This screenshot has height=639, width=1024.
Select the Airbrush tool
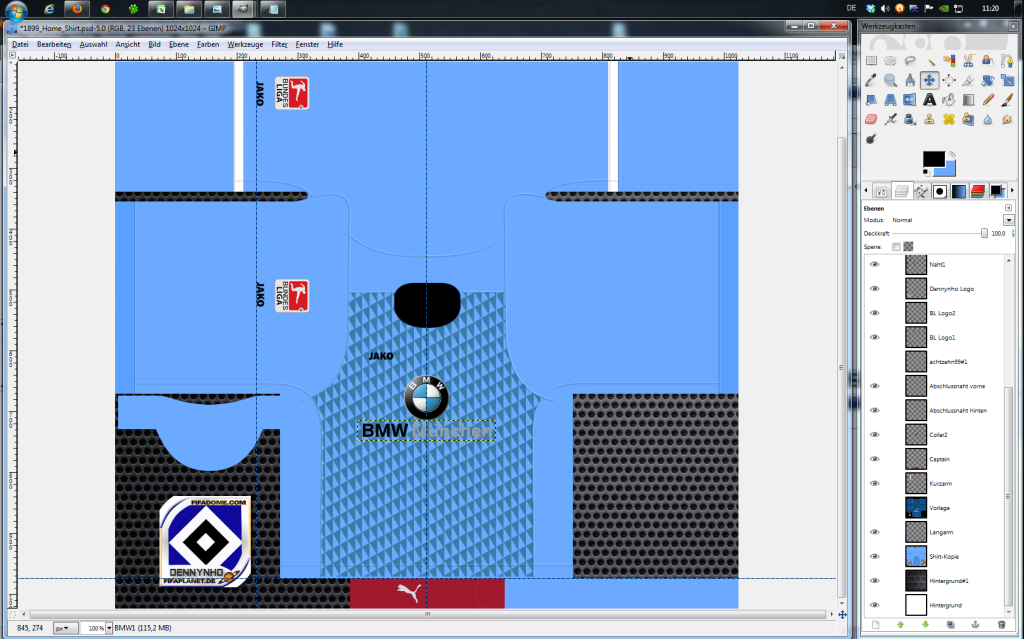(890, 120)
